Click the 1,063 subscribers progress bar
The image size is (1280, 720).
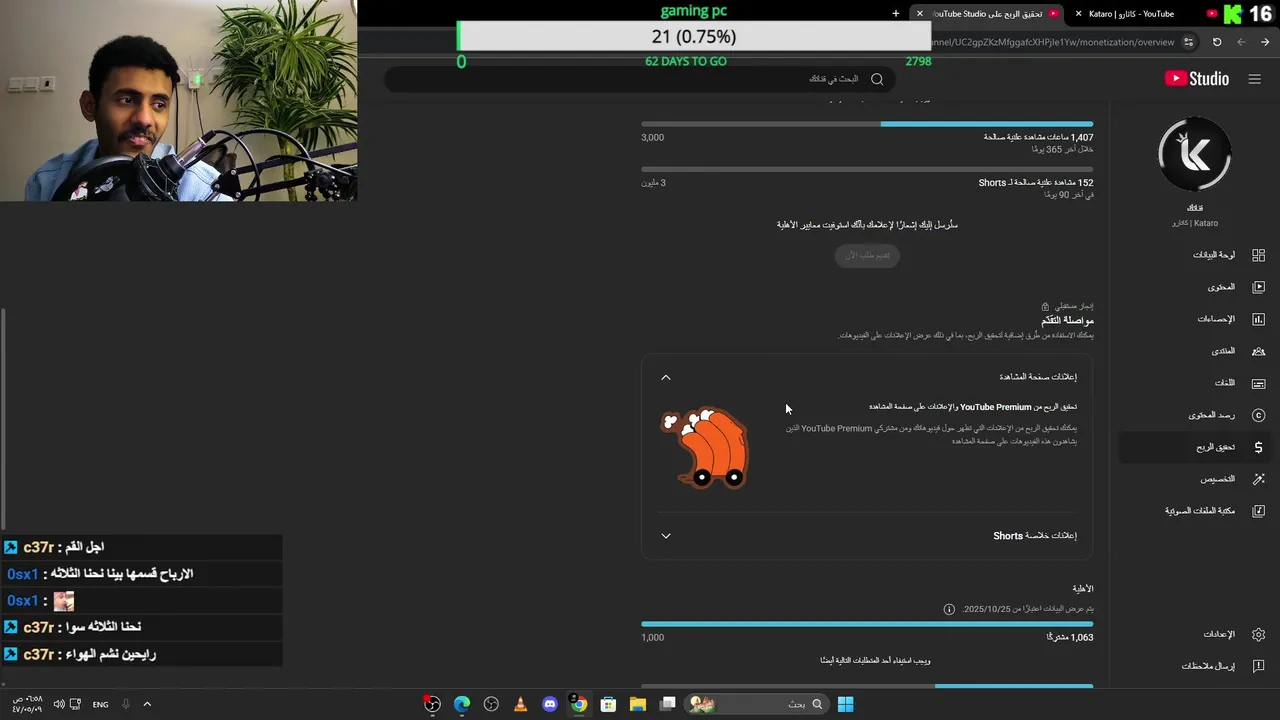click(x=867, y=624)
